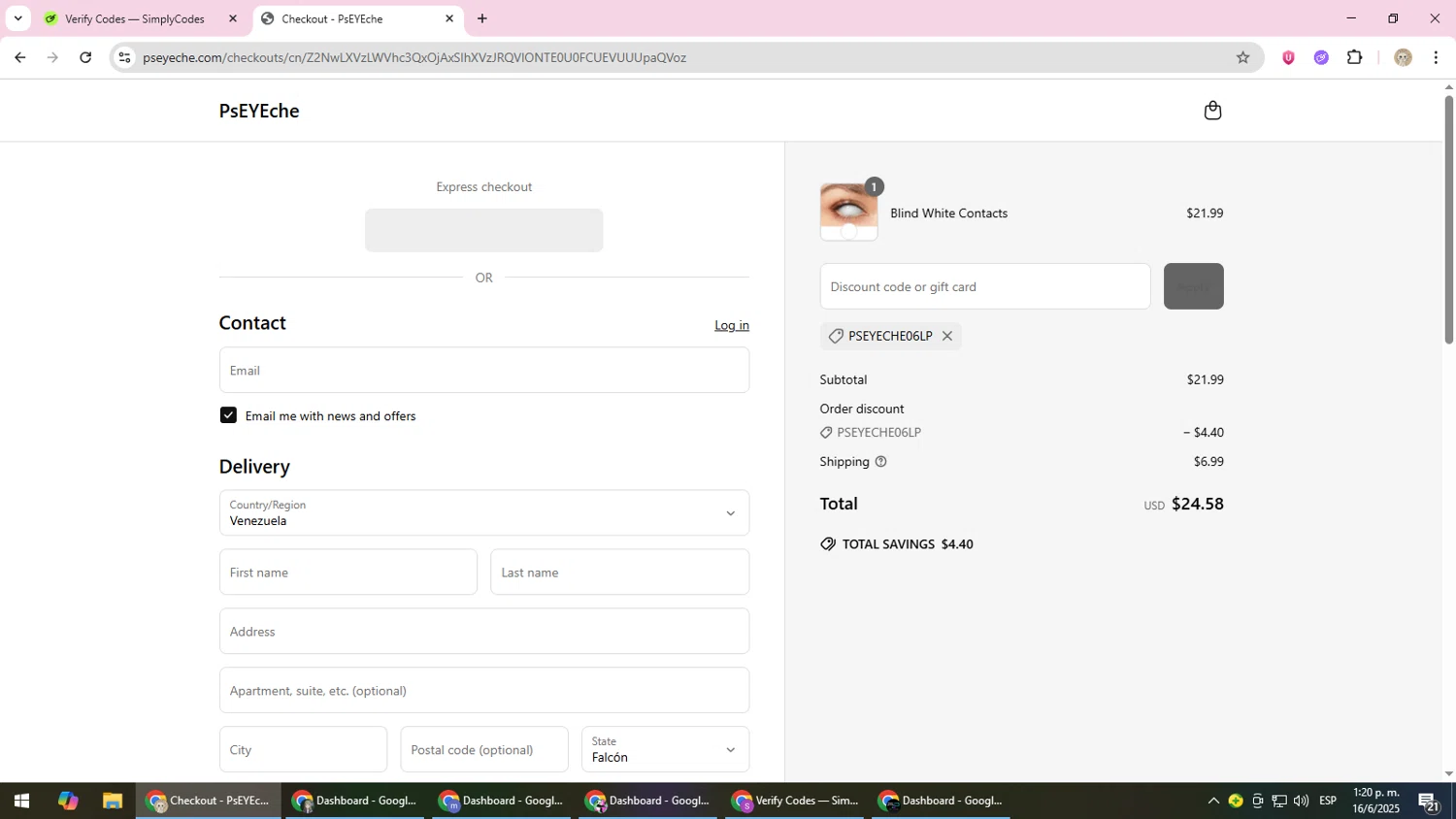
Task: Open the Windows Start menu
Action: pyautogui.click(x=21, y=802)
